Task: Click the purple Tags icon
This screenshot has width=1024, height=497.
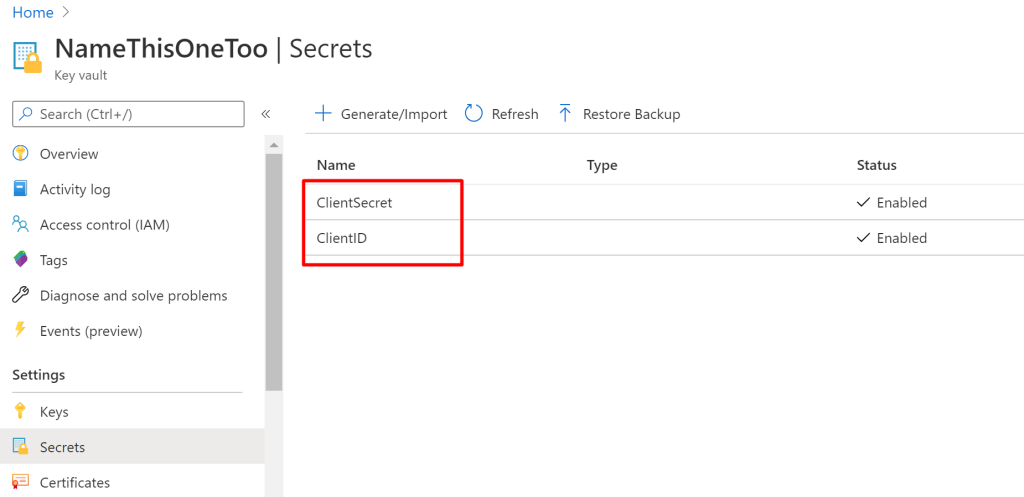Action: tap(20, 260)
